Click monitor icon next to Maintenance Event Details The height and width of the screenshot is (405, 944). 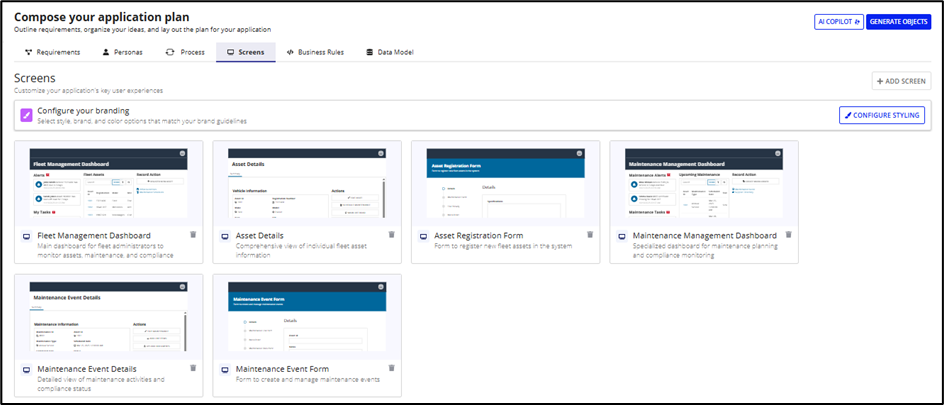pos(26,369)
